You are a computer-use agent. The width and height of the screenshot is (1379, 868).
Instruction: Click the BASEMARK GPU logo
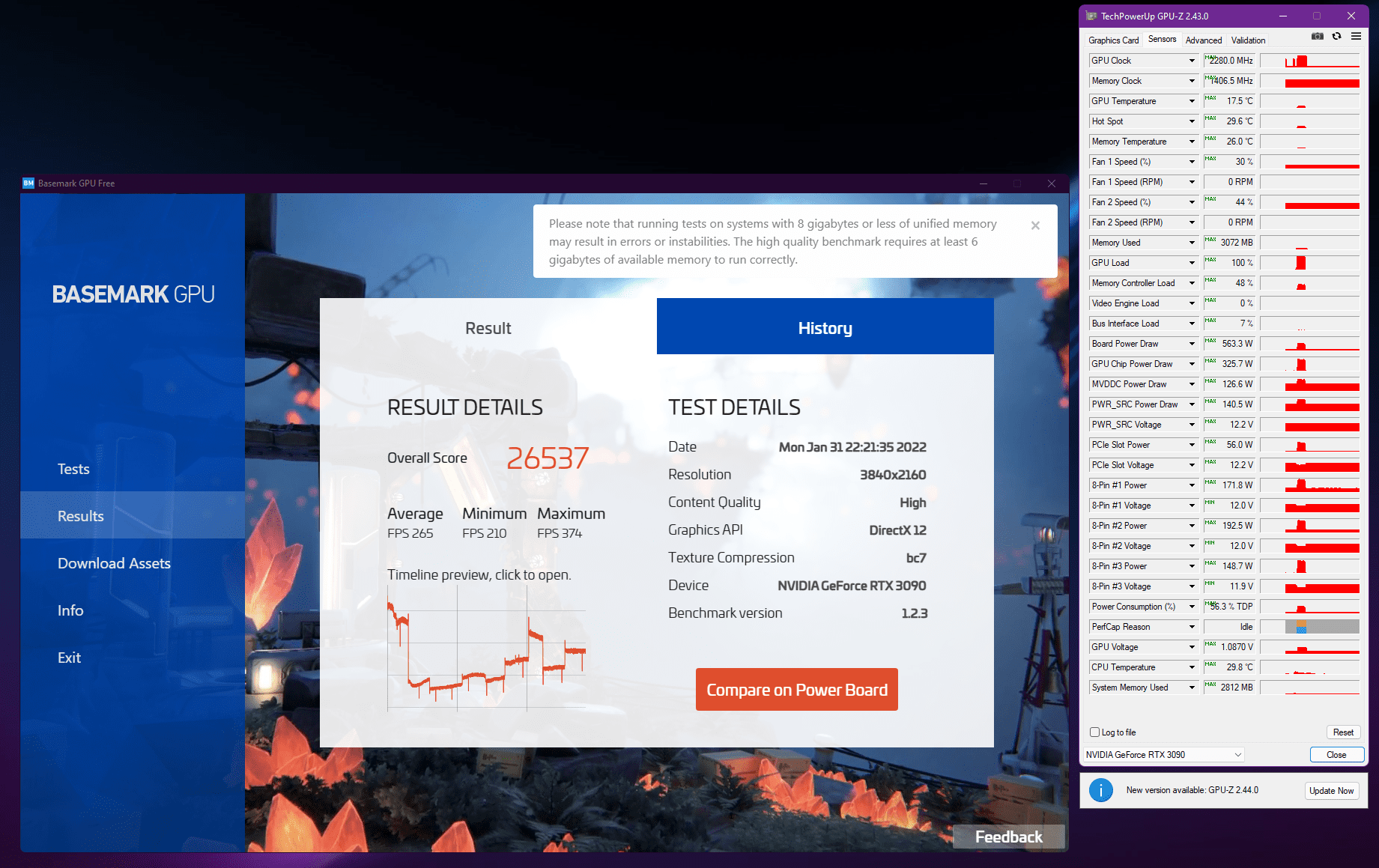tap(133, 294)
